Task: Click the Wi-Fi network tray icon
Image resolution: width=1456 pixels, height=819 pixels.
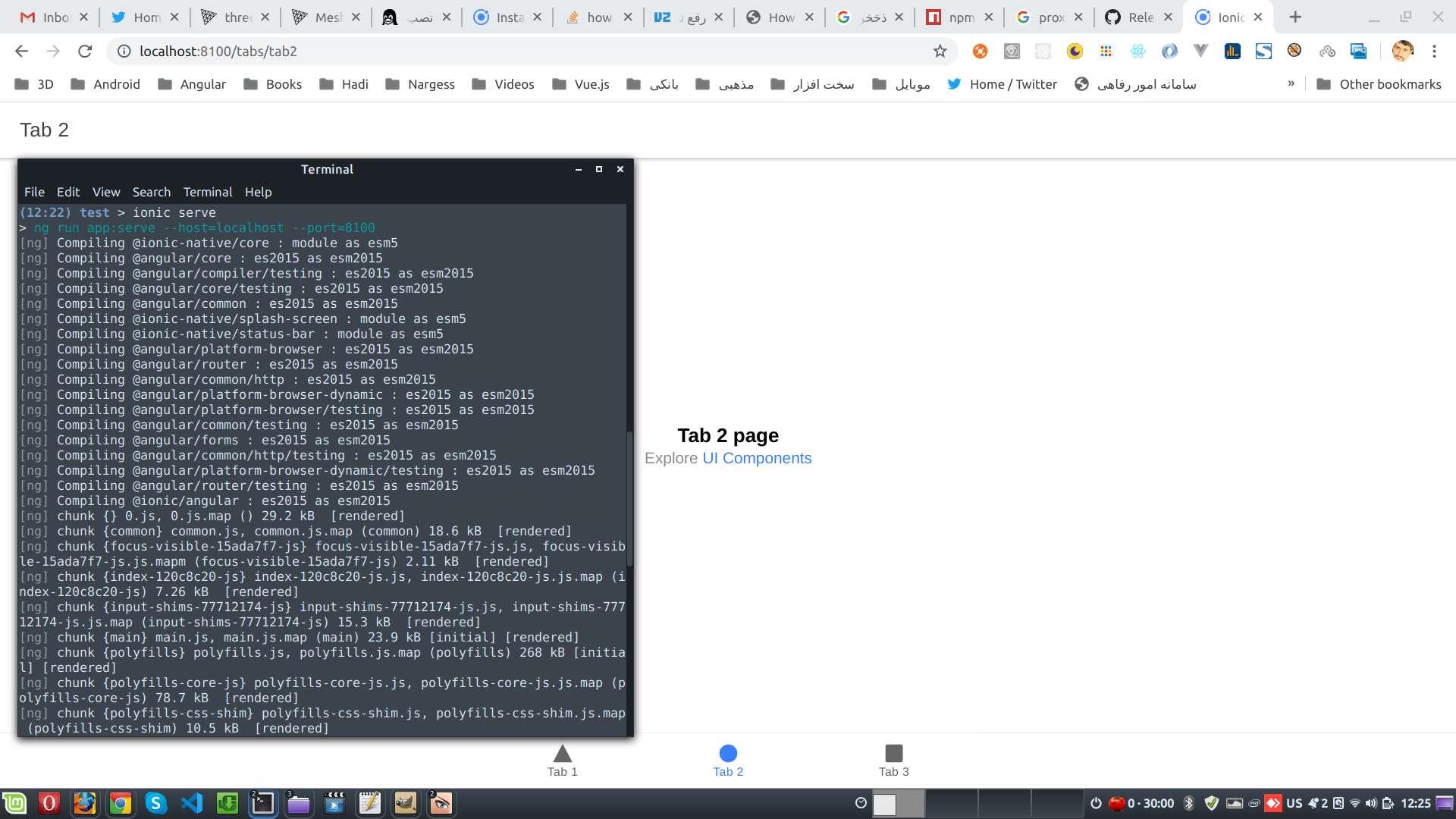Action: coord(1355,803)
